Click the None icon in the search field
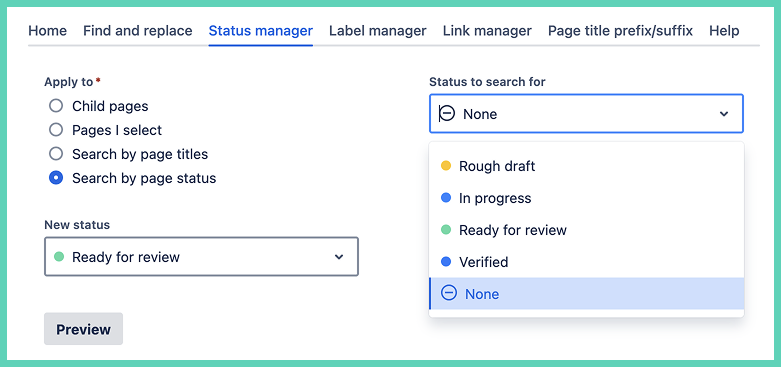This screenshot has height=367, width=781. tap(447, 114)
